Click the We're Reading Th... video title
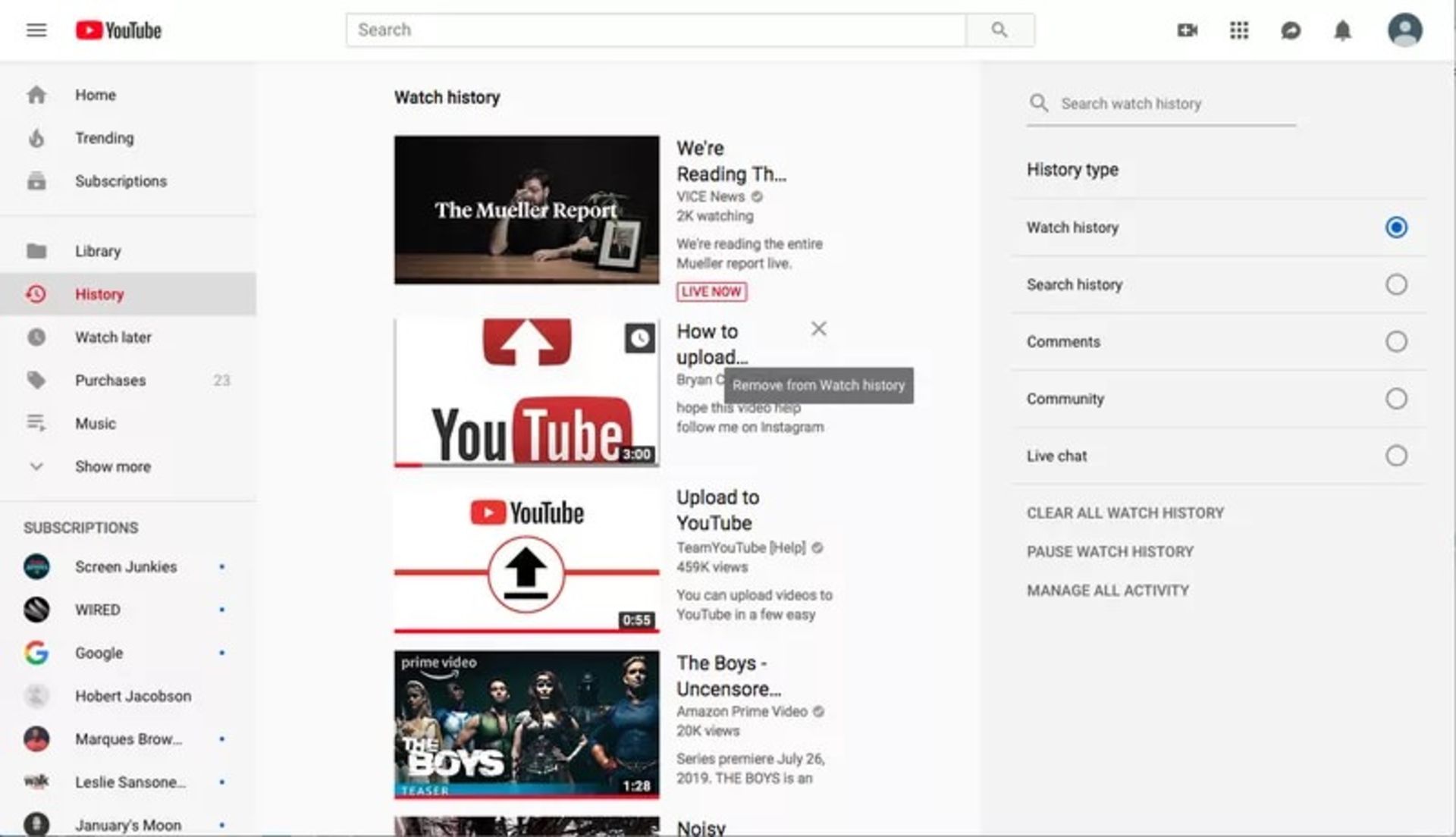This screenshot has width=1456, height=837. (x=731, y=161)
